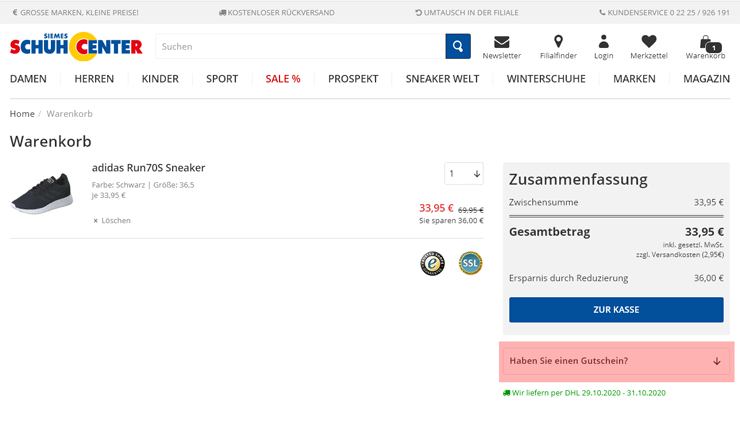Click the Grosse Marken, kleine Preise text
Image resolution: width=740 pixels, height=421 pixels.
(79, 13)
